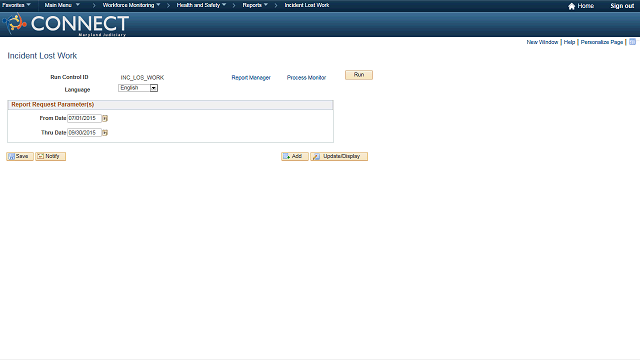Click the Report Request Parameter(s) header
This screenshot has height=360, width=640.
pyautogui.click(x=53, y=104)
